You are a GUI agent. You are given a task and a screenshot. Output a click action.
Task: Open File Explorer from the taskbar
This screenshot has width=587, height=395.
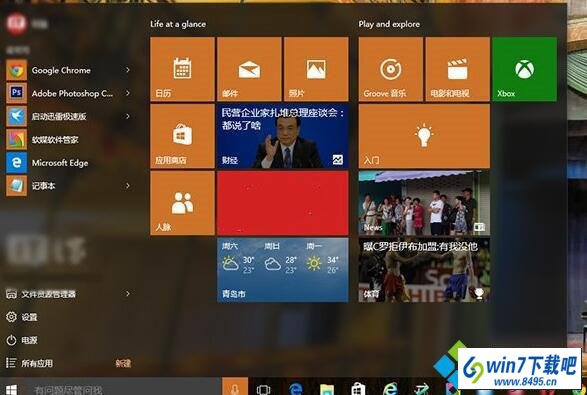click(x=327, y=390)
